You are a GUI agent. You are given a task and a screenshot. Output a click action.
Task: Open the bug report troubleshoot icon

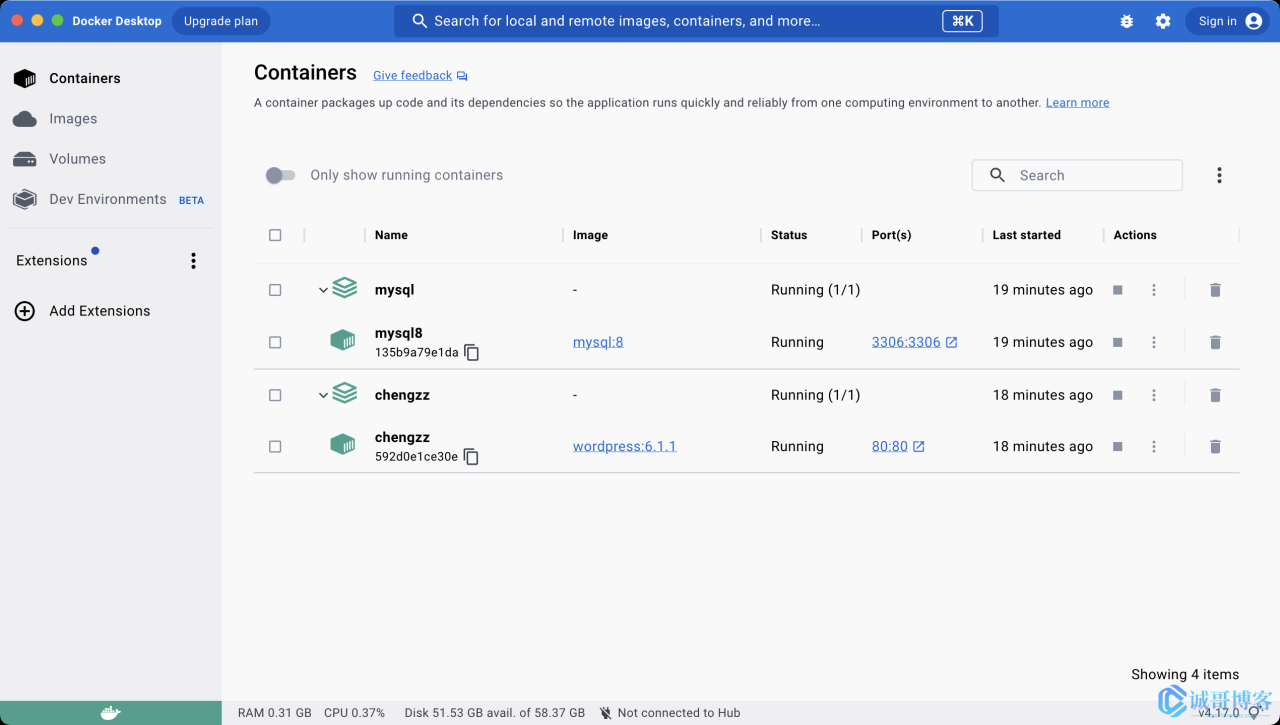1127,21
